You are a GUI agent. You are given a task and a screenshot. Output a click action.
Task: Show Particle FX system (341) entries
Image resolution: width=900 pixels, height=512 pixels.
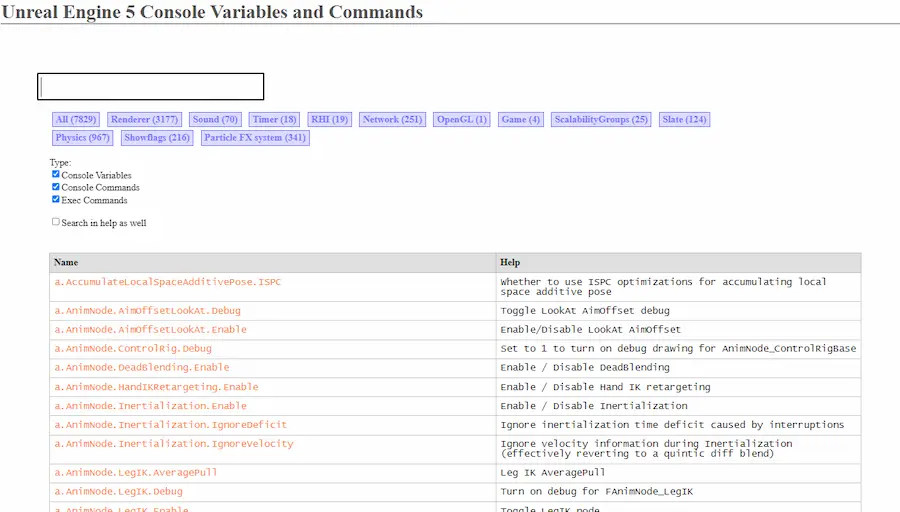click(x=255, y=138)
